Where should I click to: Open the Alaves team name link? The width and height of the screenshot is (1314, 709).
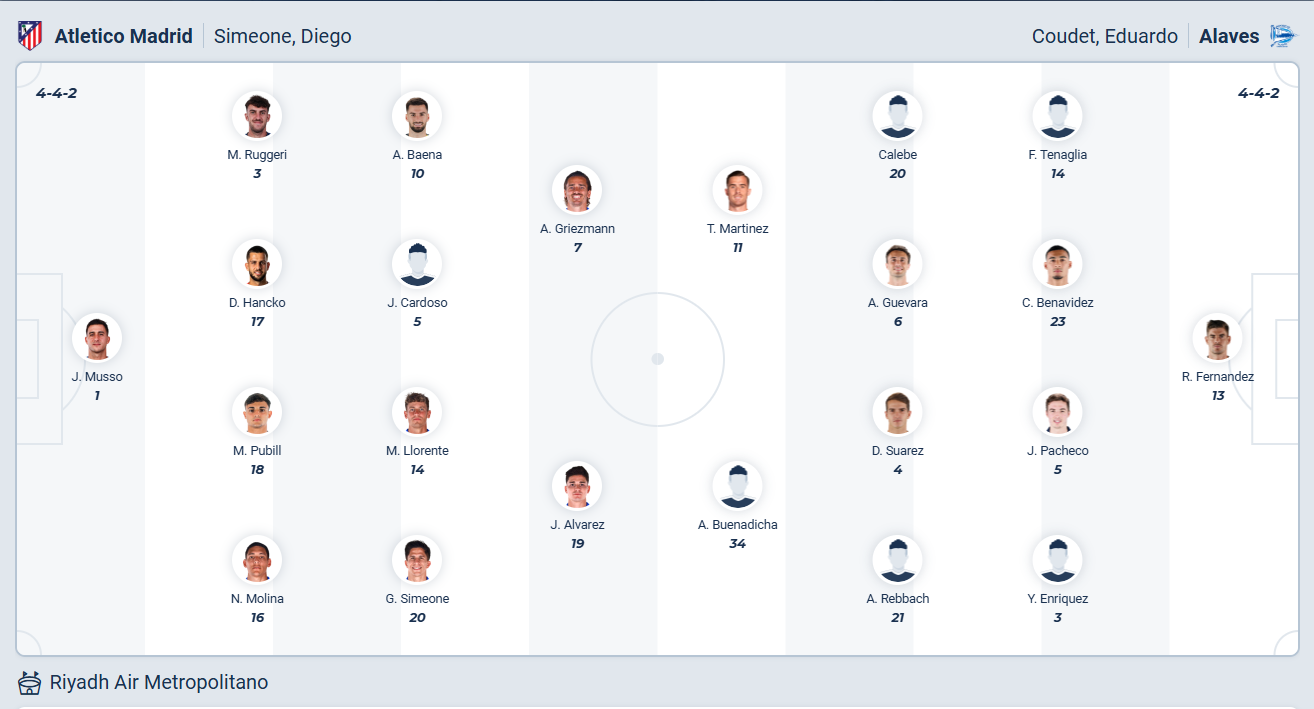(x=1229, y=36)
